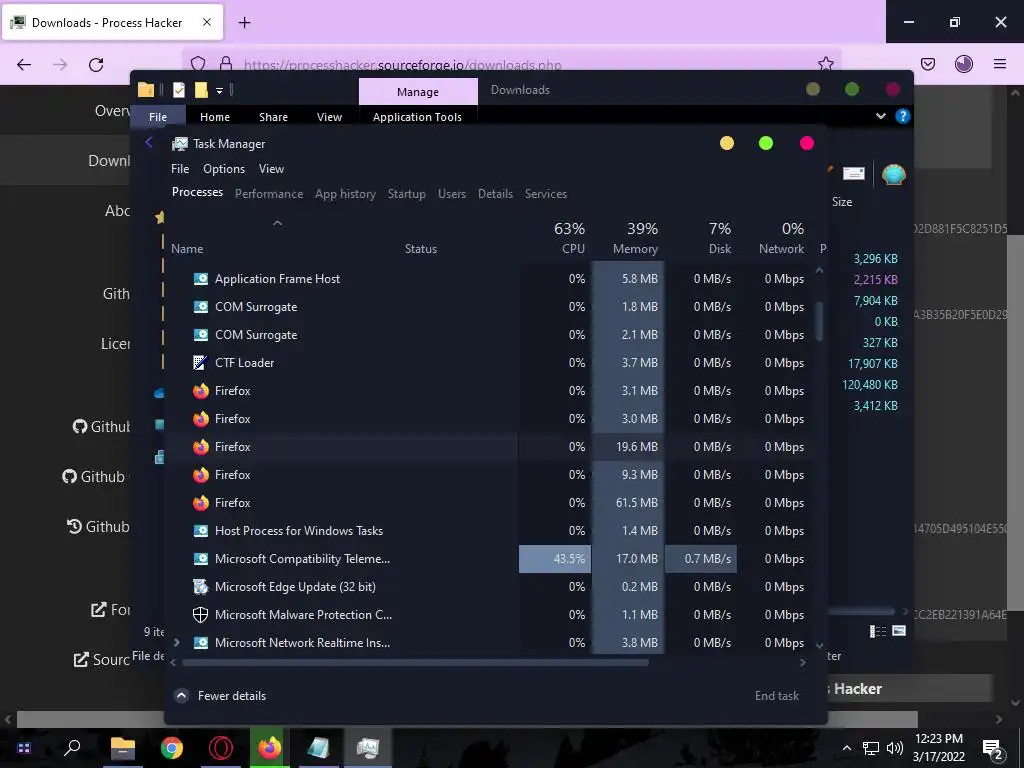Switch to the Startup tab

[407, 194]
